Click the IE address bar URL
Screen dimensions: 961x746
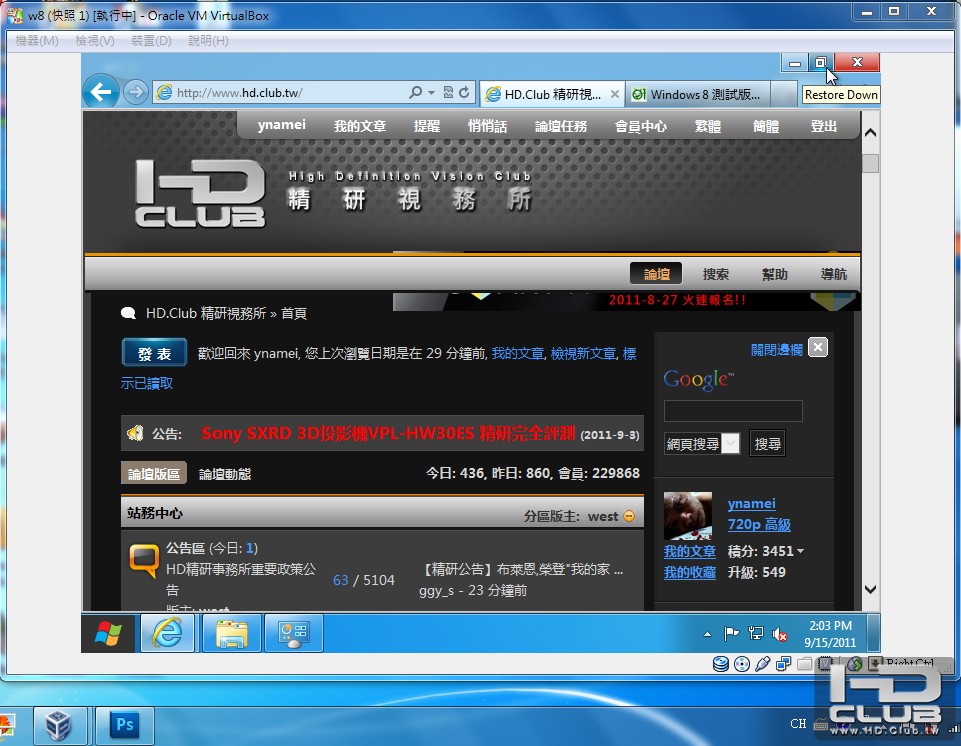[x=240, y=93]
